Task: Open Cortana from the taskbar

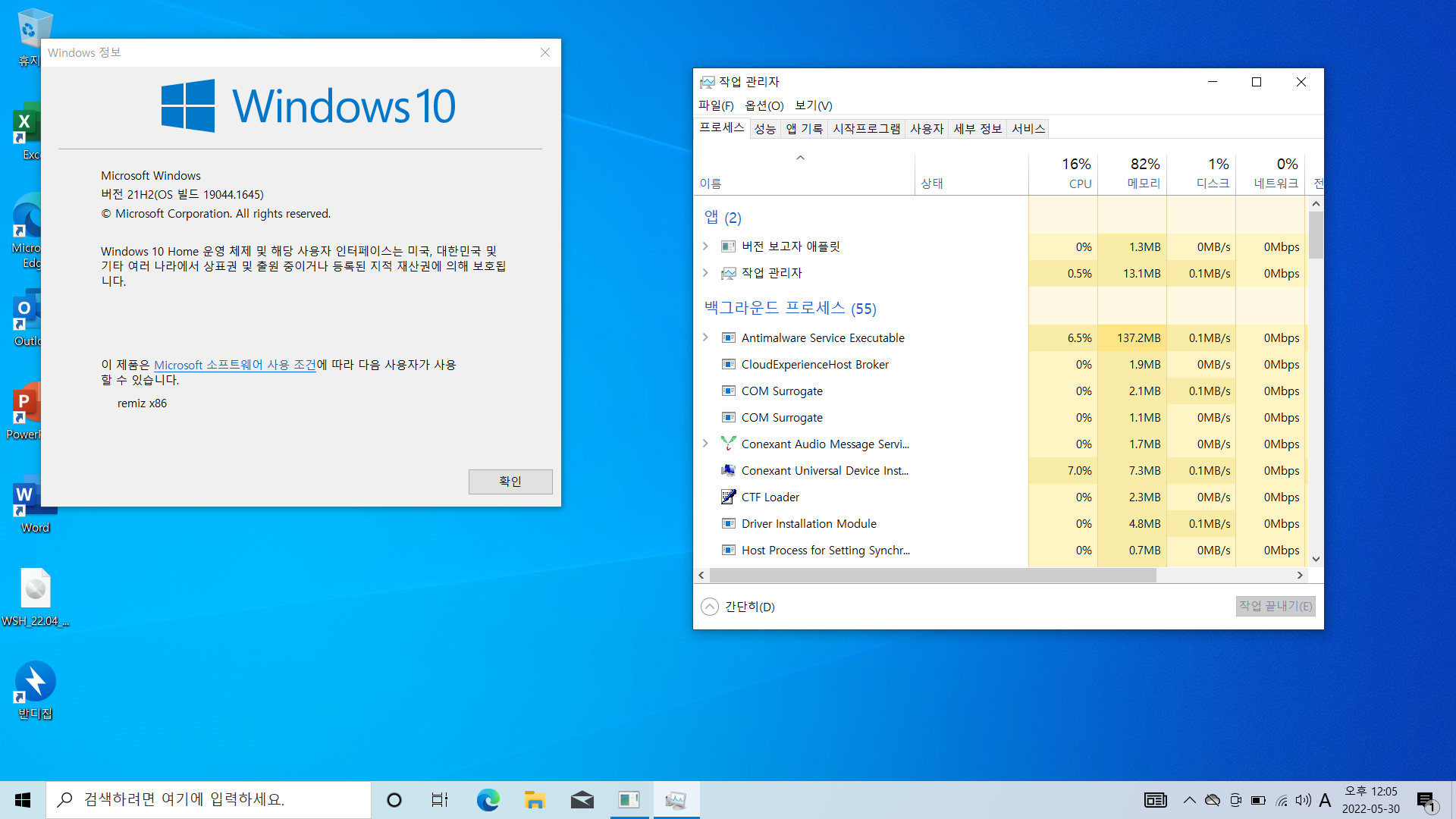Action: pos(394,799)
